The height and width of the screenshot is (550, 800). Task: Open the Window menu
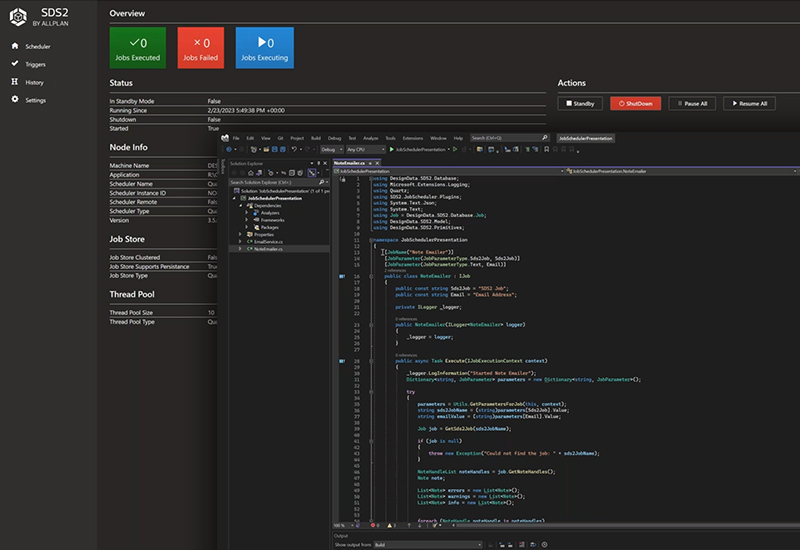(x=438, y=138)
